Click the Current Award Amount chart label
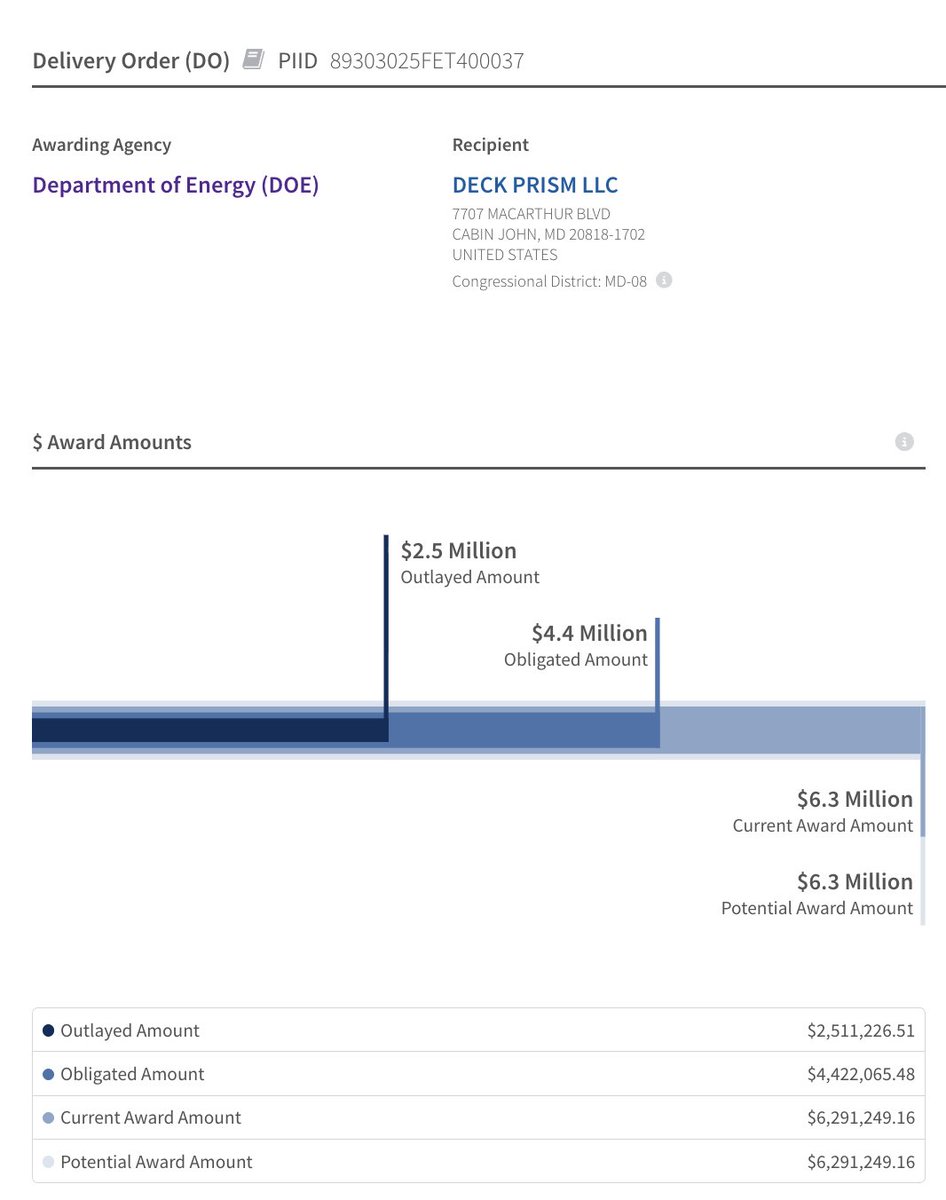The width and height of the screenshot is (946, 1200). pyautogui.click(x=822, y=826)
